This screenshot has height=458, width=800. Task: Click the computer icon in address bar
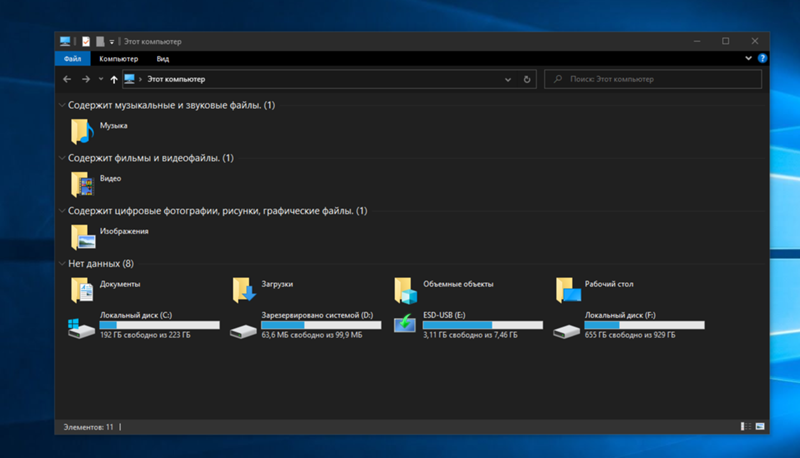(x=130, y=79)
